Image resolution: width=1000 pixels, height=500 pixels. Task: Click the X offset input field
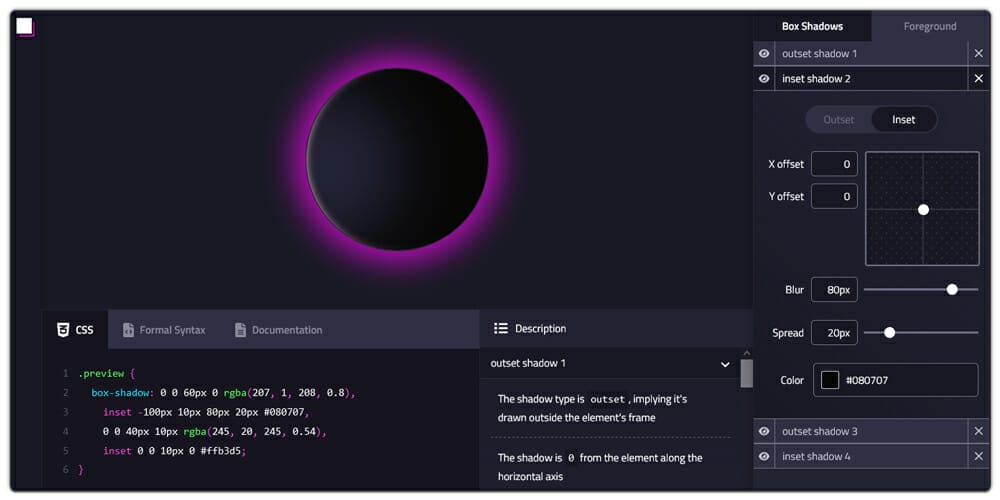coord(834,164)
